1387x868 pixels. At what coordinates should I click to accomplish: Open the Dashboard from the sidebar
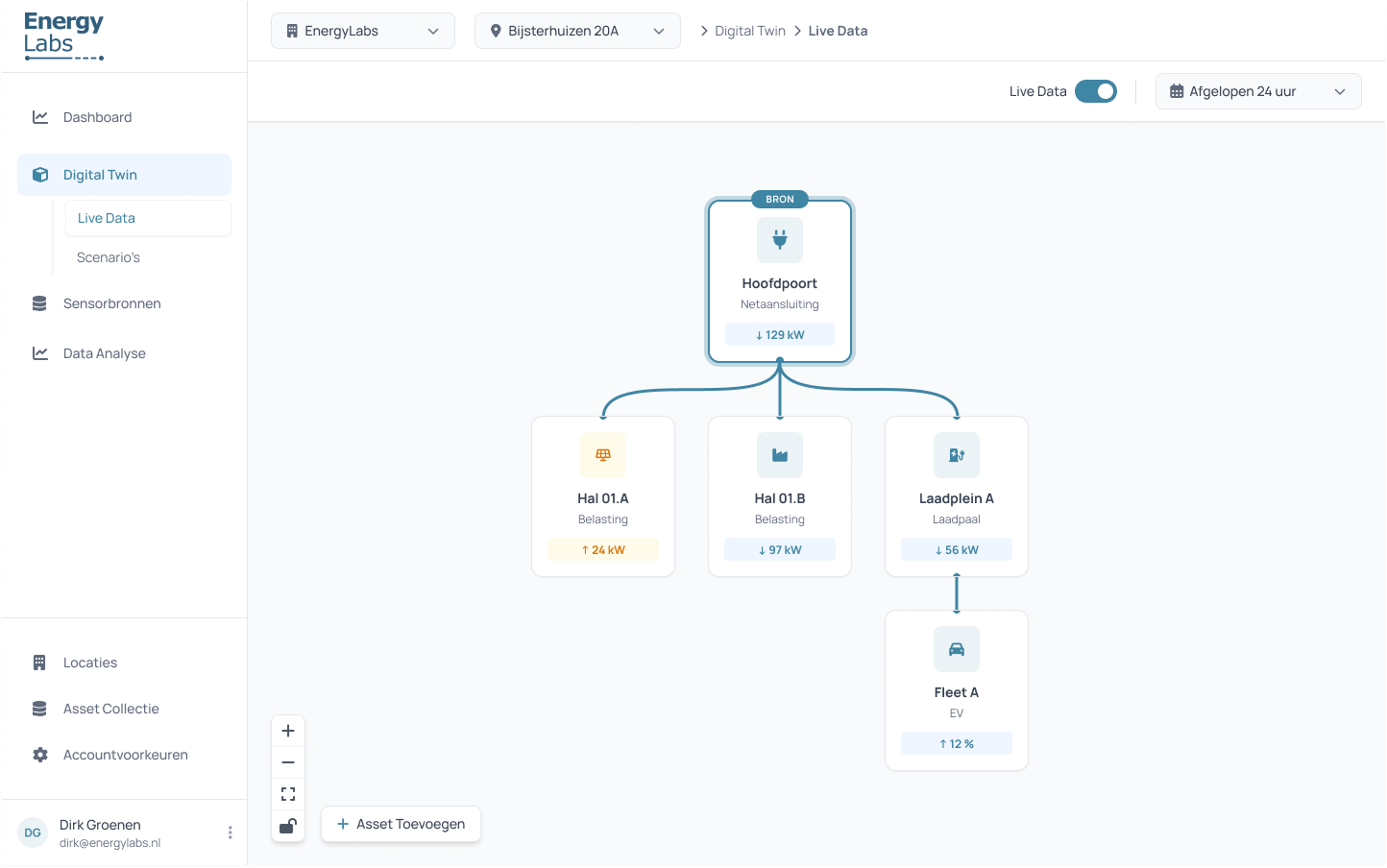[x=96, y=116]
